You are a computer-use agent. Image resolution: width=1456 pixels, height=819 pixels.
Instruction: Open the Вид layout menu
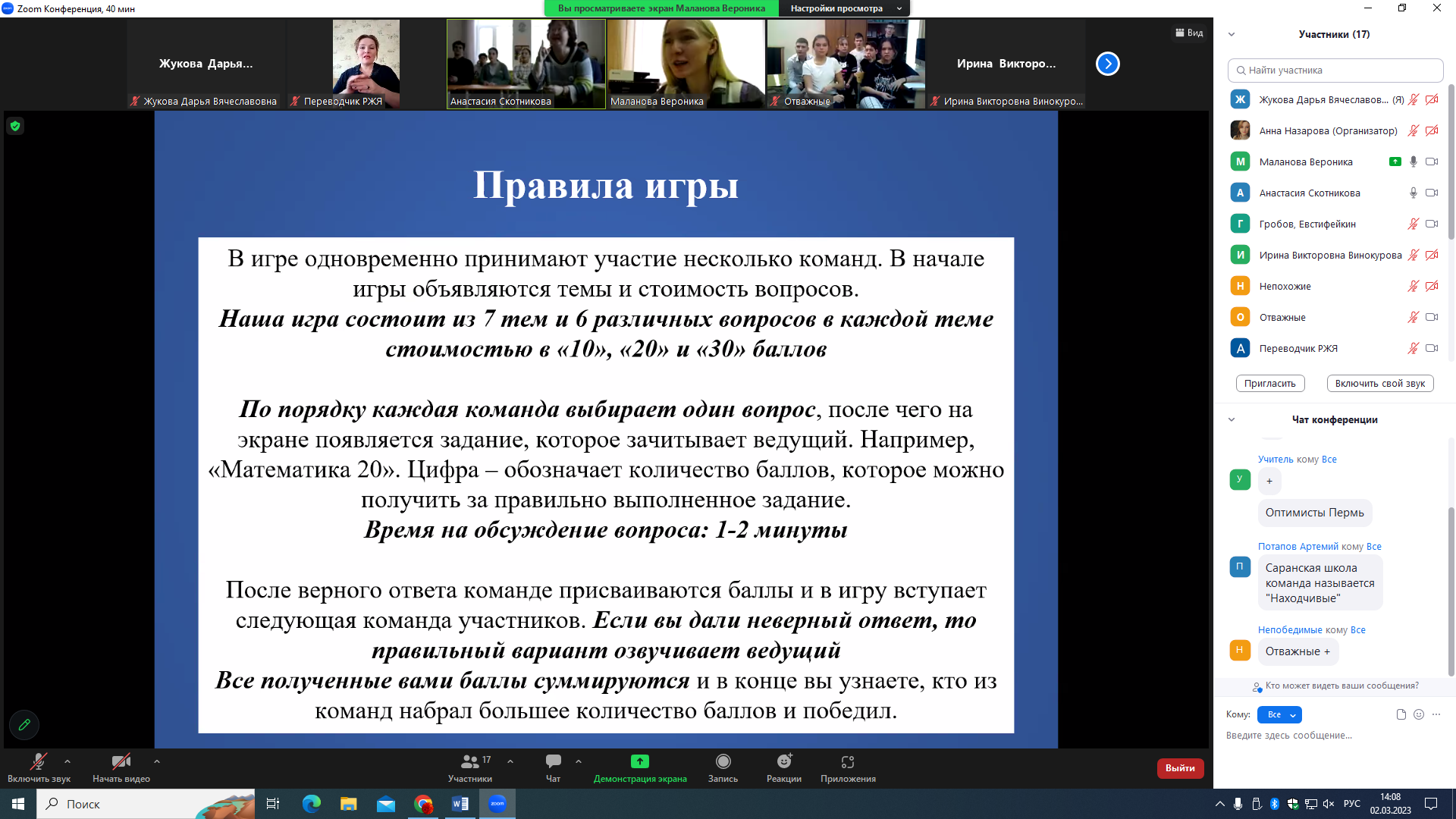click(x=1189, y=33)
